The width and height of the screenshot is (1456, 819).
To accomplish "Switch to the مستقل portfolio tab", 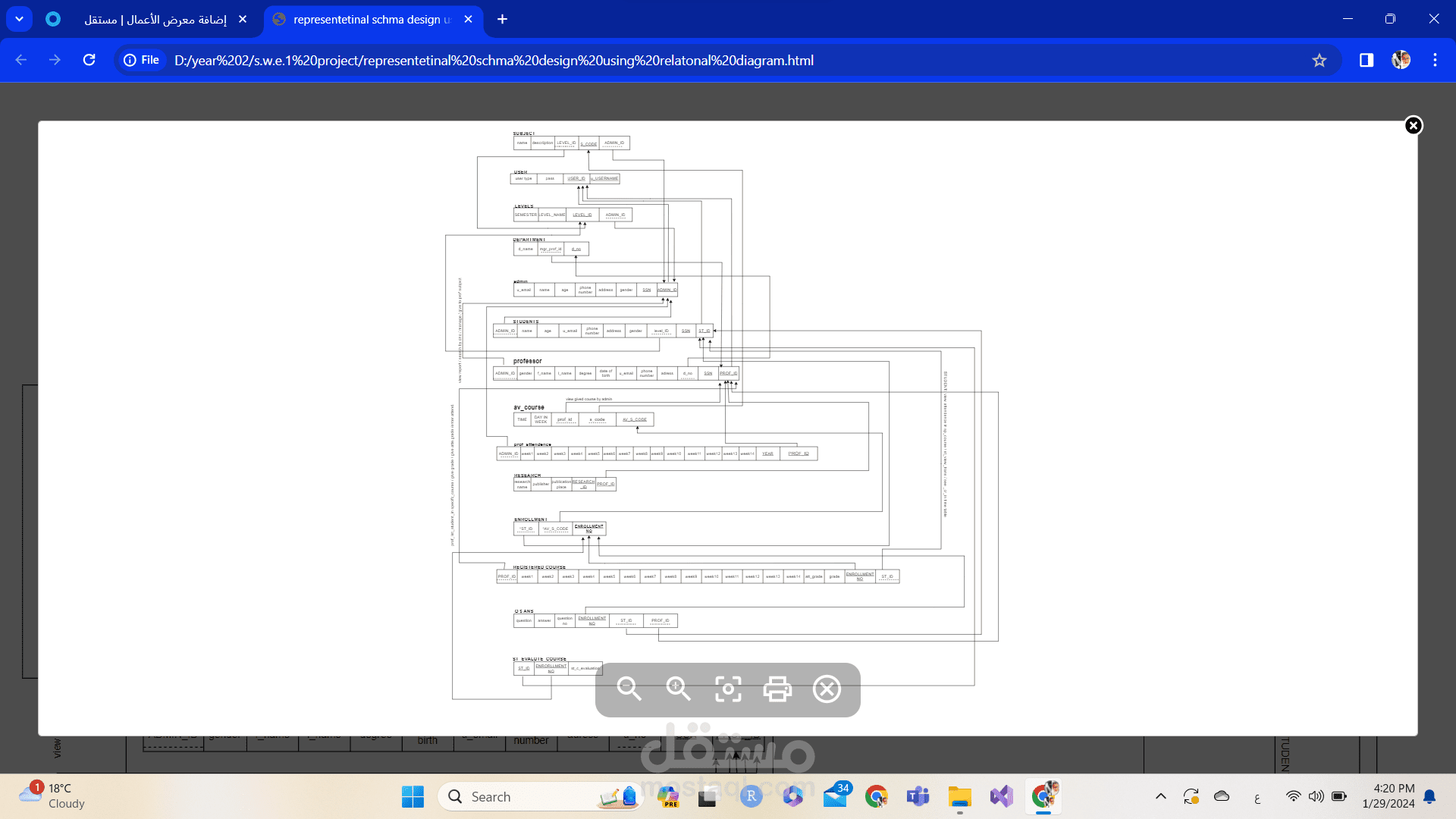I will pyautogui.click(x=155, y=20).
